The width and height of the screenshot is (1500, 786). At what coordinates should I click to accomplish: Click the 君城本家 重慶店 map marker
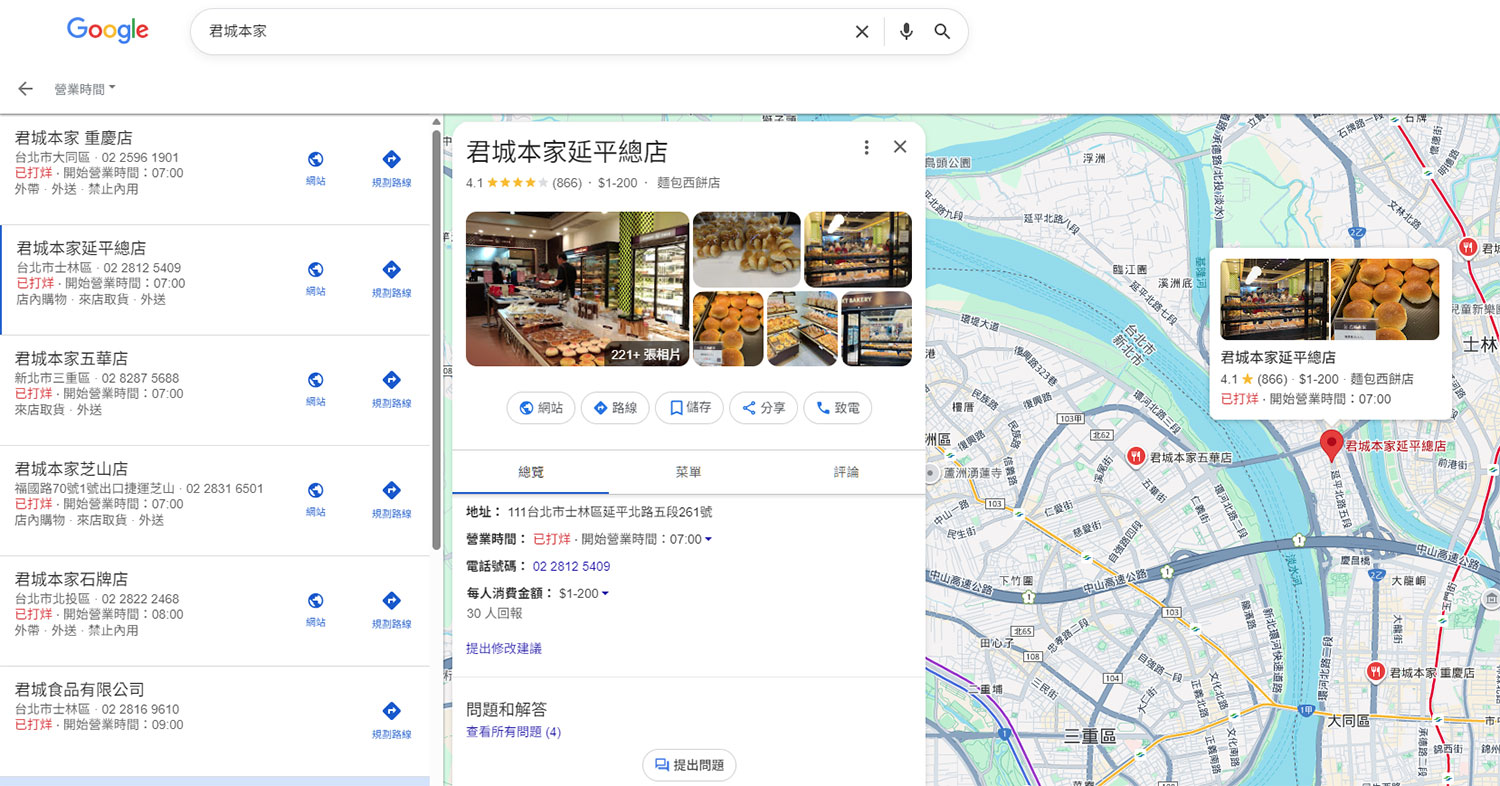pos(1377,672)
